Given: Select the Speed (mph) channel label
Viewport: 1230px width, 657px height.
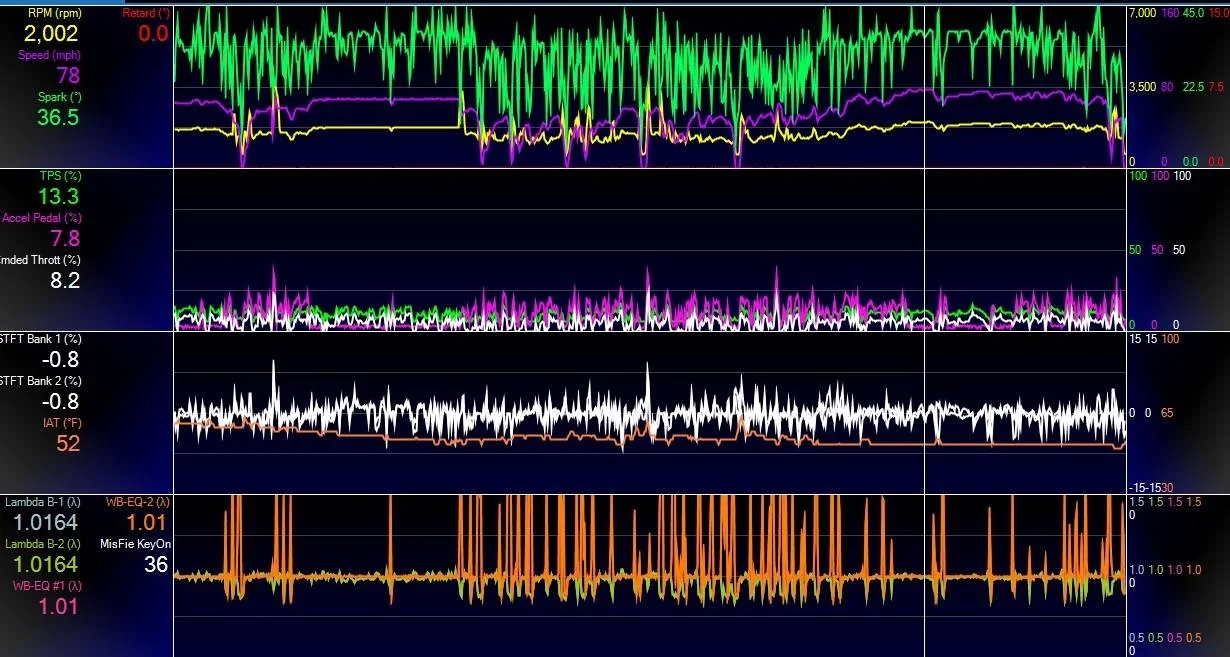Looking at the screenshot, I should [50, 55].
